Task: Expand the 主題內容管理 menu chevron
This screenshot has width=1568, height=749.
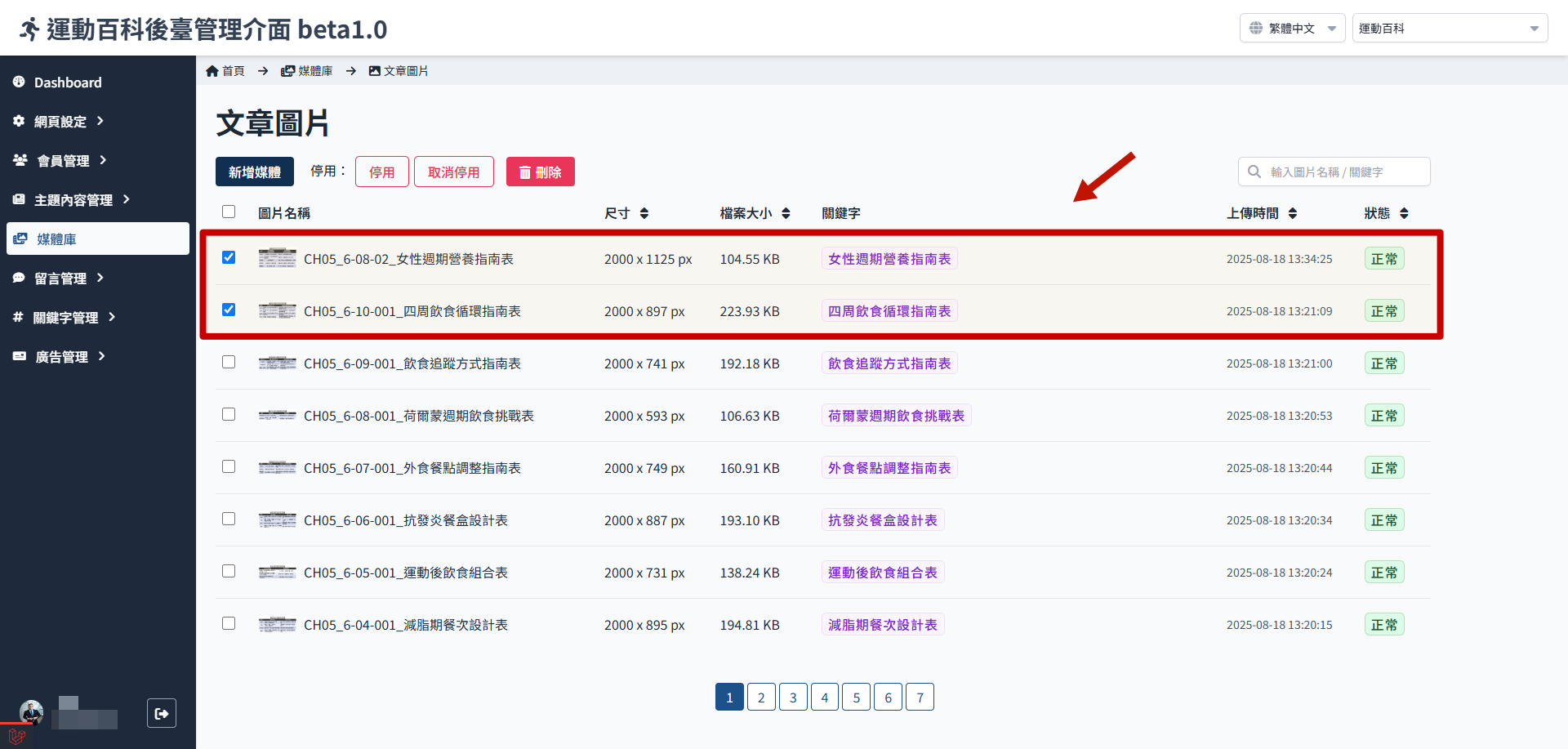Action: coord(127,199)
